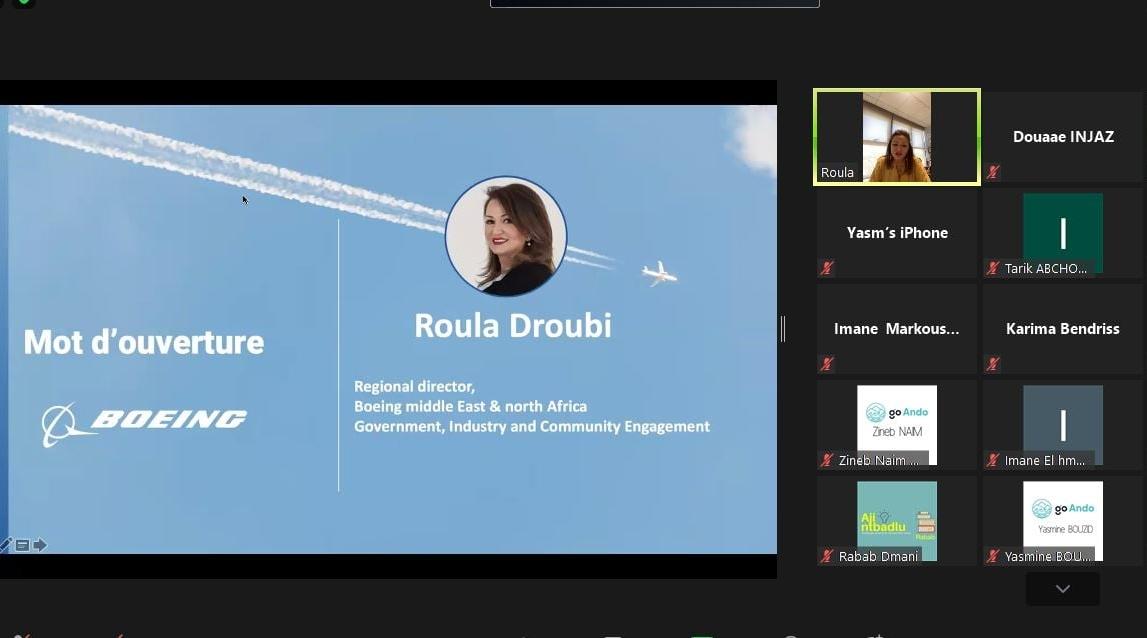Click the airplane image on slide
Image resolution: width=1147 pixels, height=638 pixels.
coord(659,274)
